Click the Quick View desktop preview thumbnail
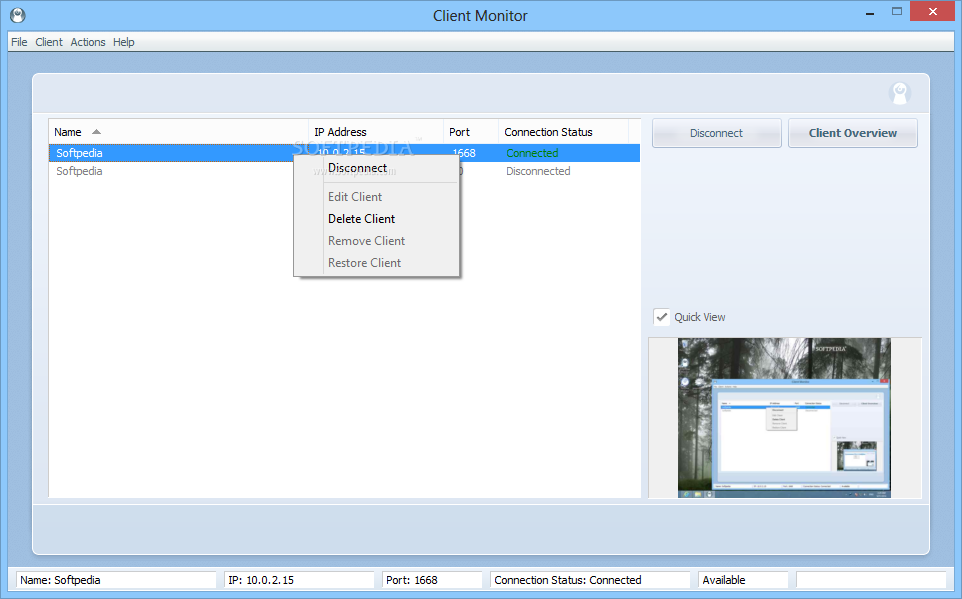This screenshot has height=599, width=962. (x=784, y=417)
